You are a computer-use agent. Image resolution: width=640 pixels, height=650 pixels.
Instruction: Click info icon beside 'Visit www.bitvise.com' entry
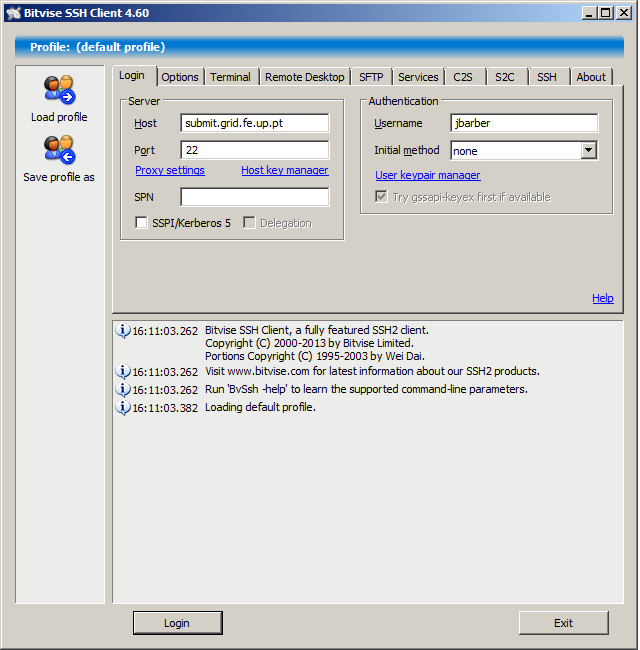pos(123,371)
